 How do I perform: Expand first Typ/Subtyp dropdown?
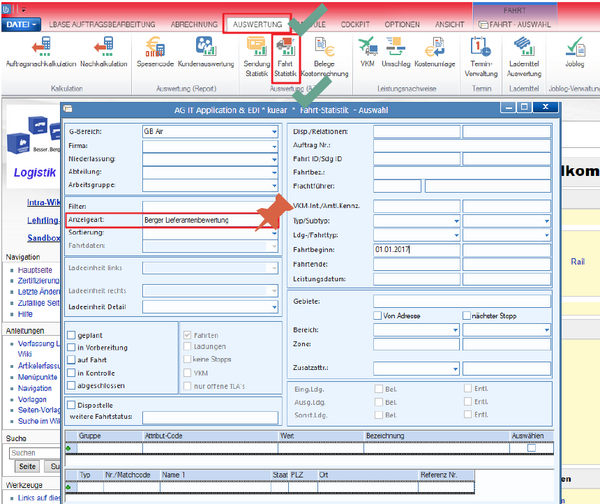pyautogui.click(x=456, y=221)
